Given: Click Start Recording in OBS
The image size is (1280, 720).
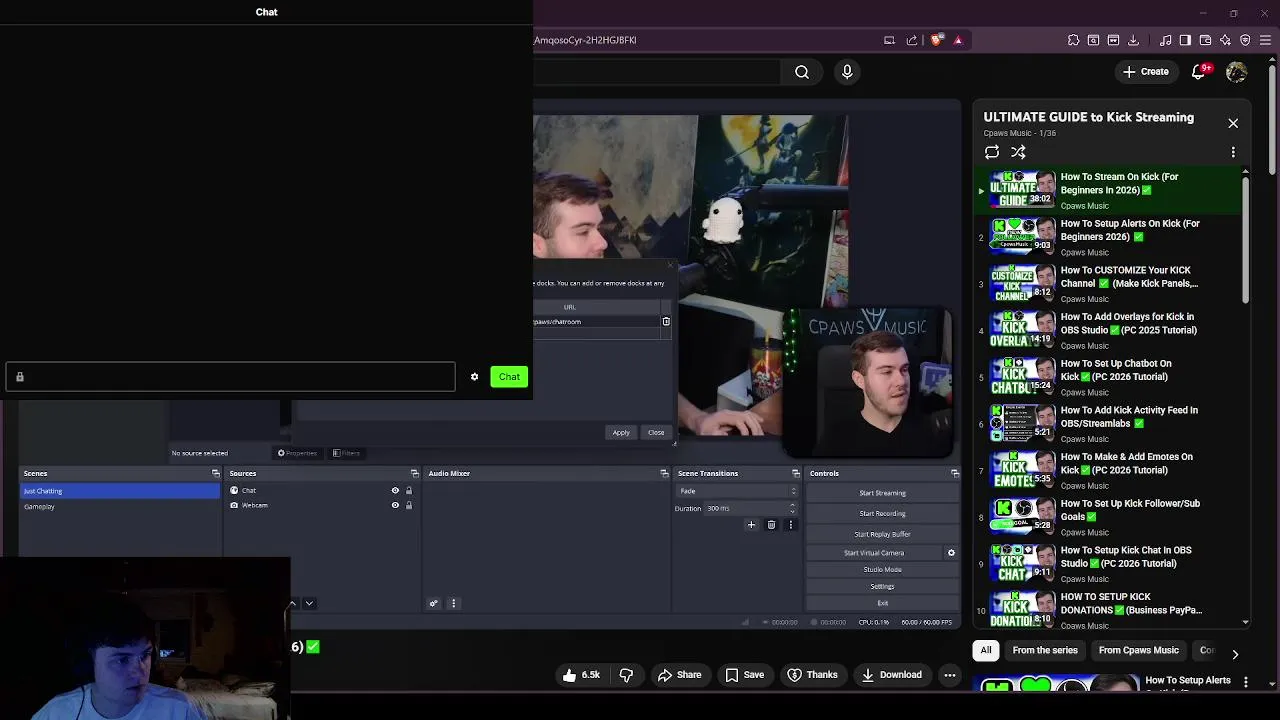Looking at the screenshot, I should click(882, 513).
